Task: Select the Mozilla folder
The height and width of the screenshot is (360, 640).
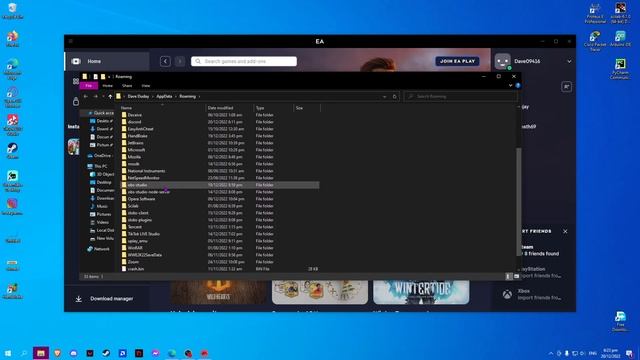Action: click(134, 157)
